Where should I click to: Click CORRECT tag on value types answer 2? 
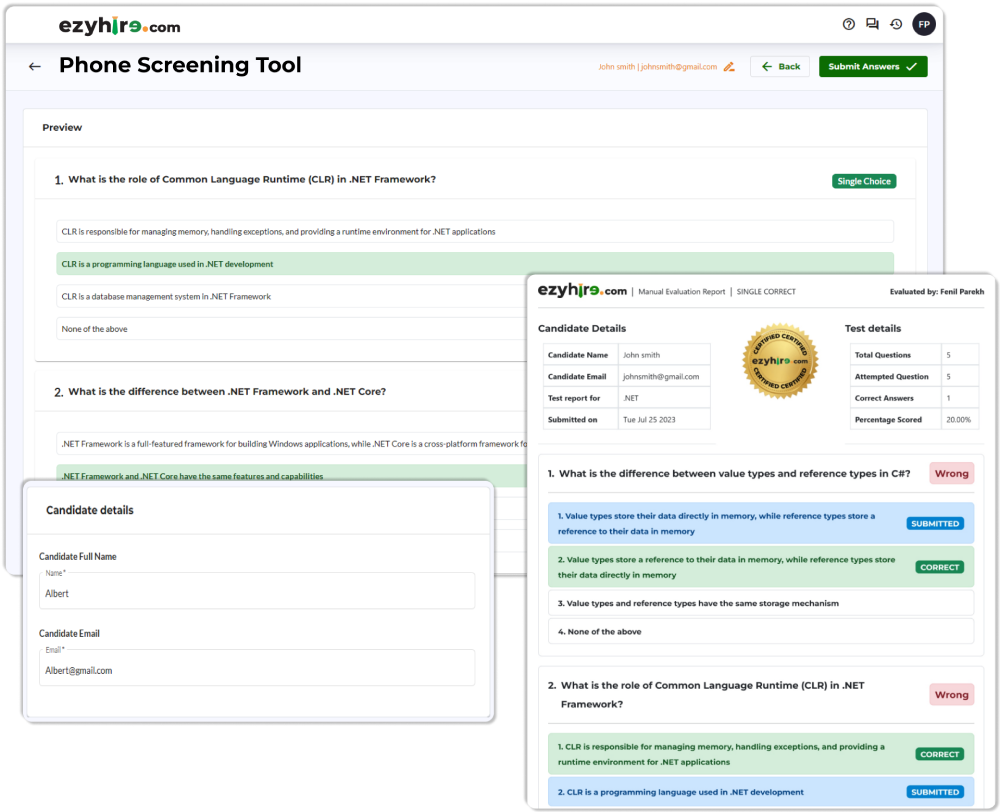tap(939, 567)
